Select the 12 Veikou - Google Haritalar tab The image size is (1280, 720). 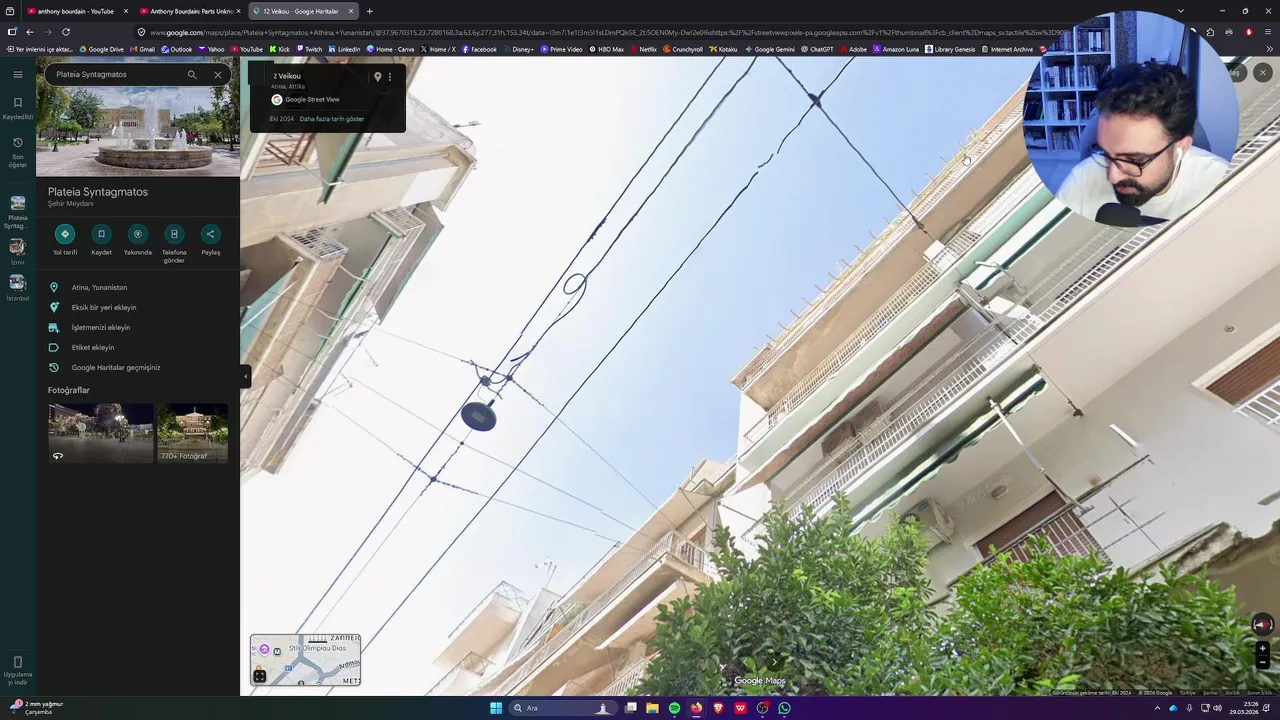(x=302, y=11)
